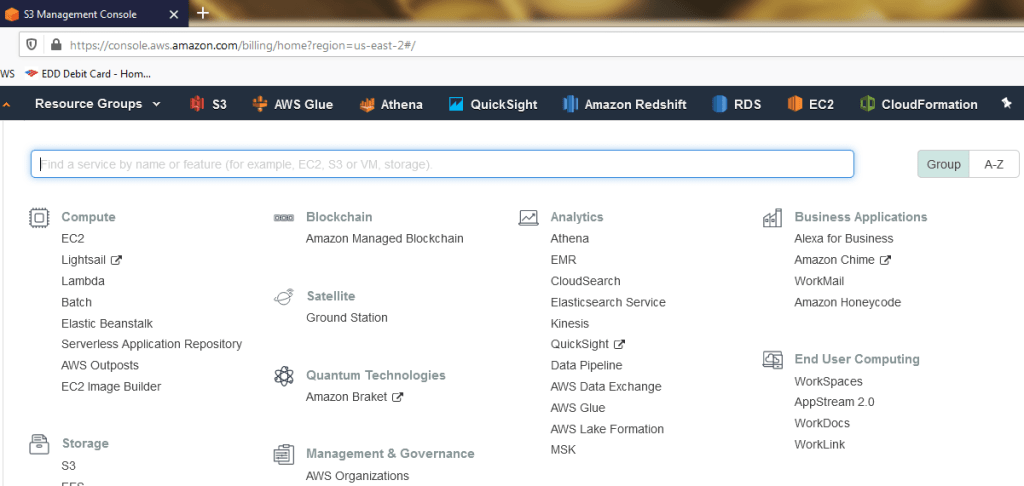The width and height of the screenshot is (1024, 486).
Task: Click the Find a service search field
Action: [x=441, y=164]
